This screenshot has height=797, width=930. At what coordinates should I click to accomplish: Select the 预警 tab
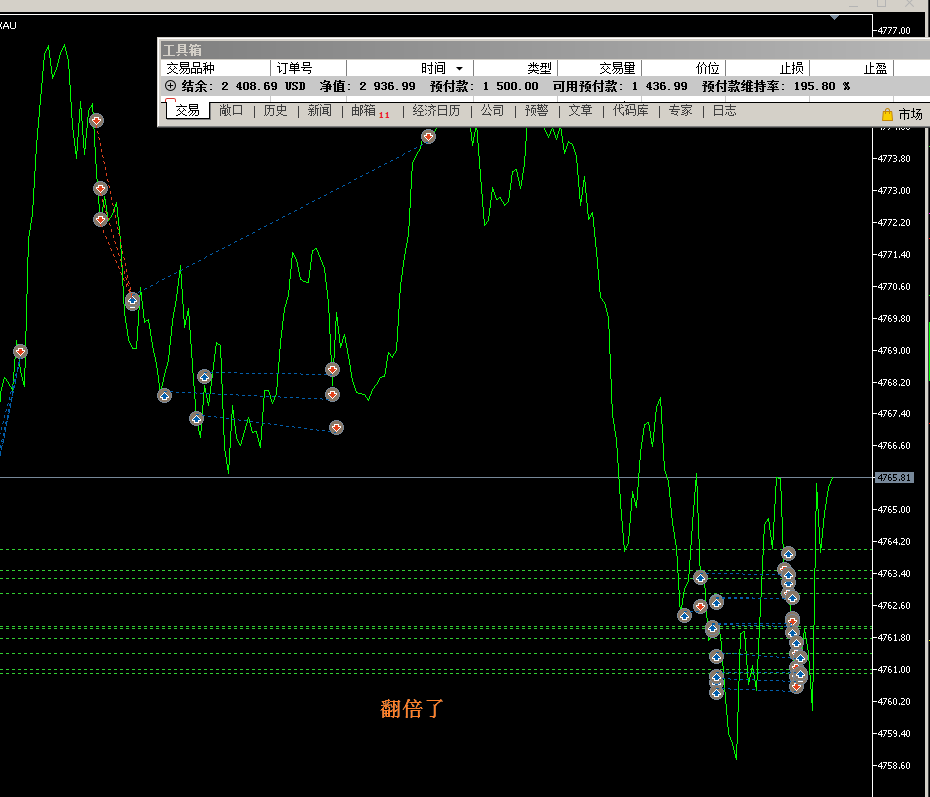(x=536, y=111)
